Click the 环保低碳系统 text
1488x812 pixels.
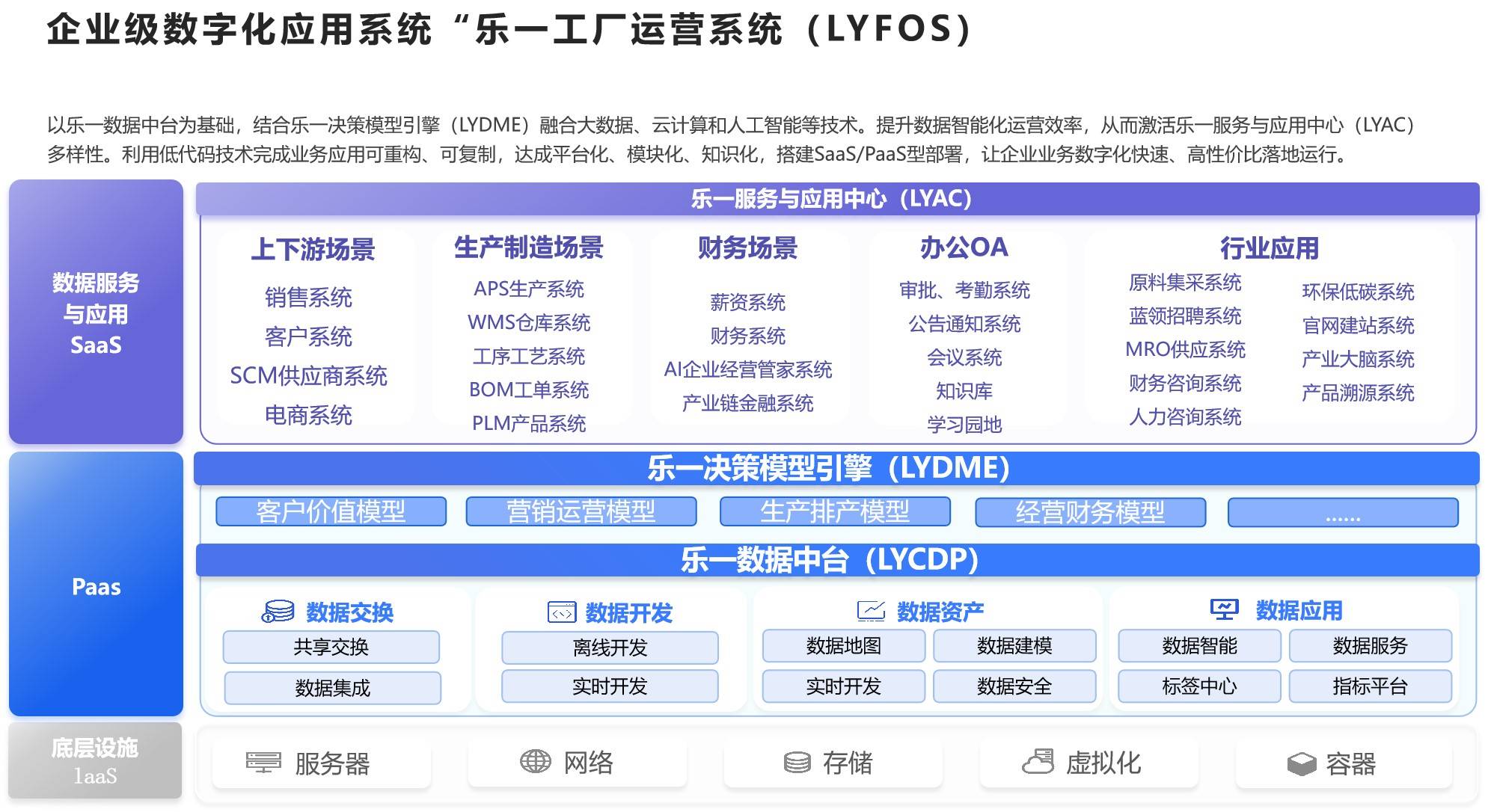point(1358,292)
